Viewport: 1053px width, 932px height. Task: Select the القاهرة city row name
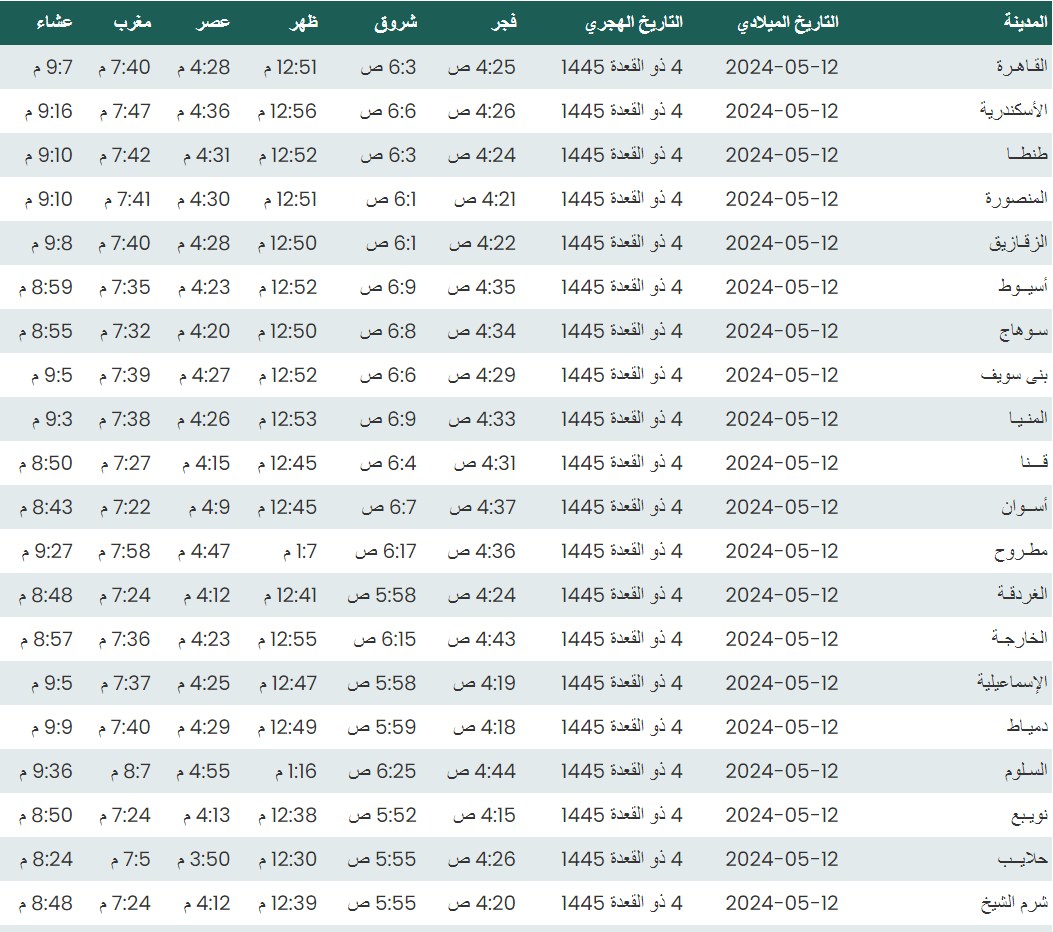(x=1021, y=67)
